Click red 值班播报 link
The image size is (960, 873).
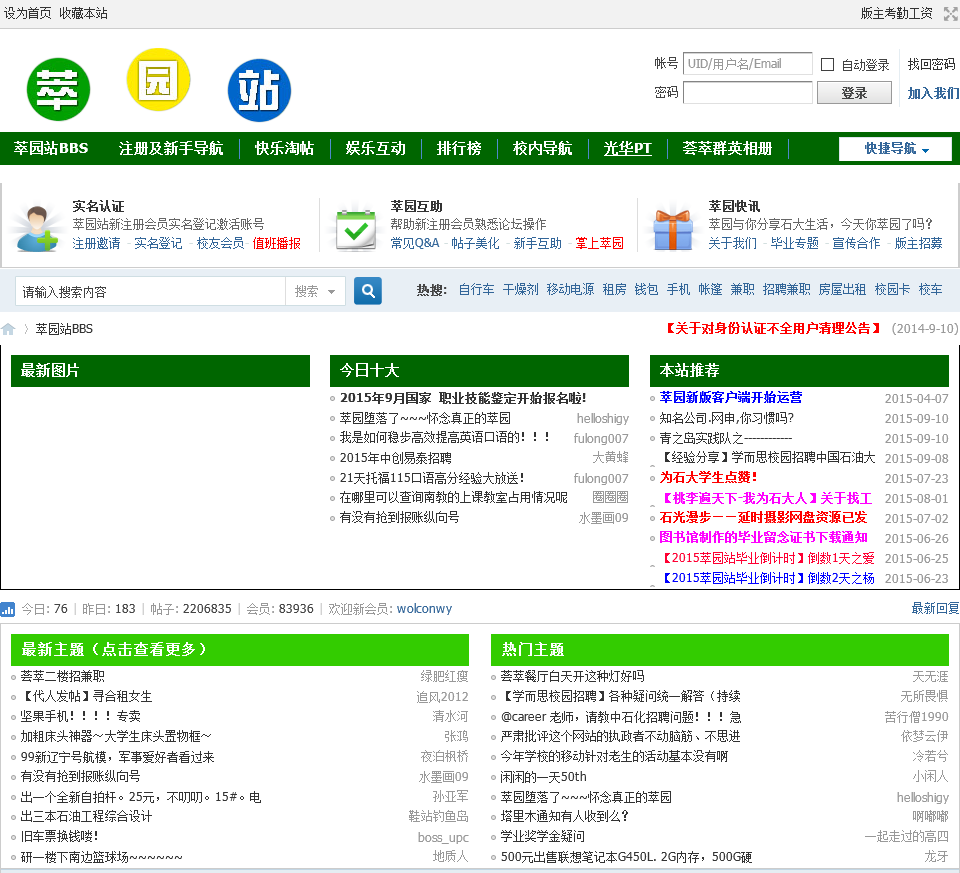point(277,243)
